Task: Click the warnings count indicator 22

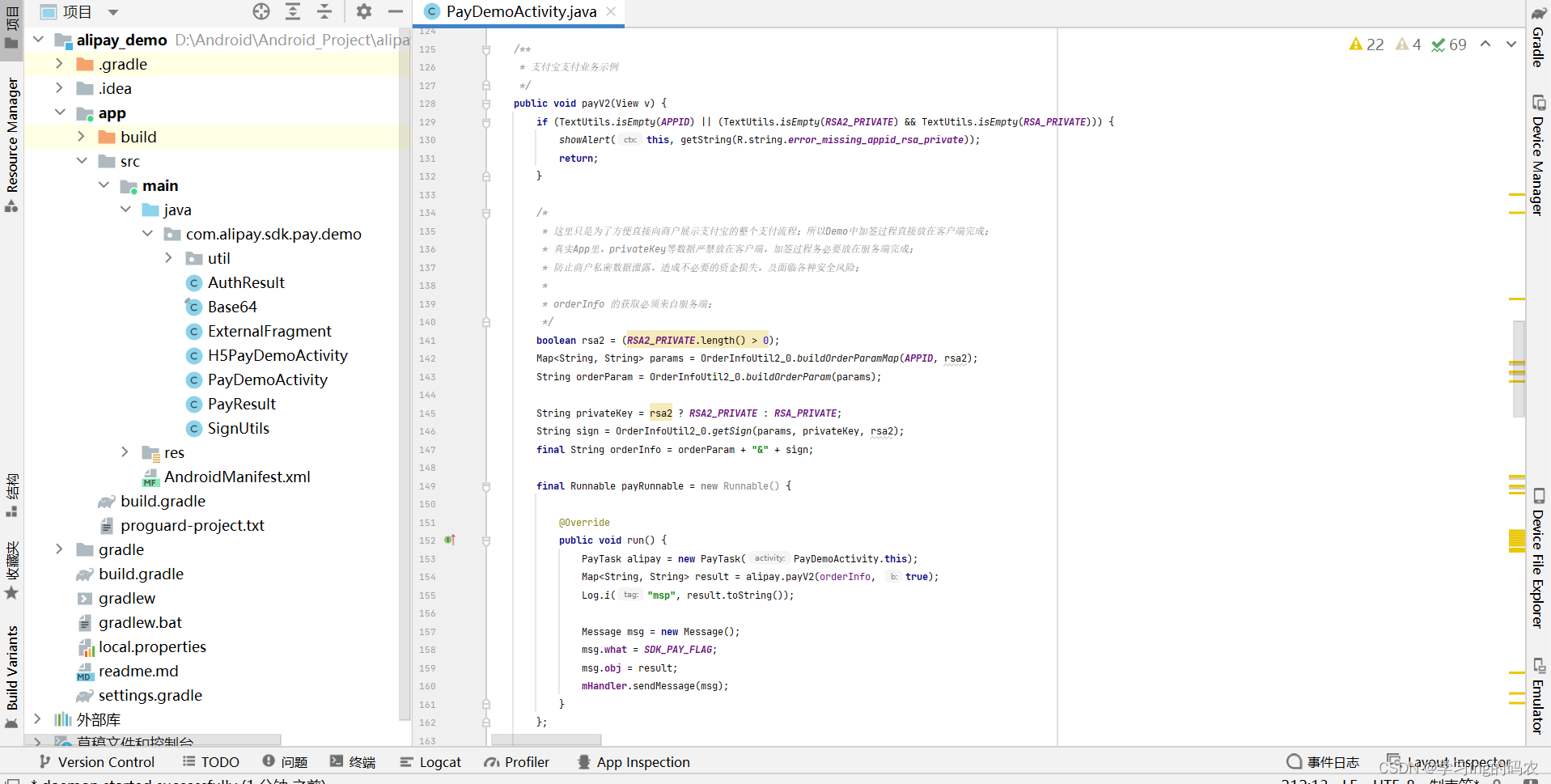Action: point(1367,44)
